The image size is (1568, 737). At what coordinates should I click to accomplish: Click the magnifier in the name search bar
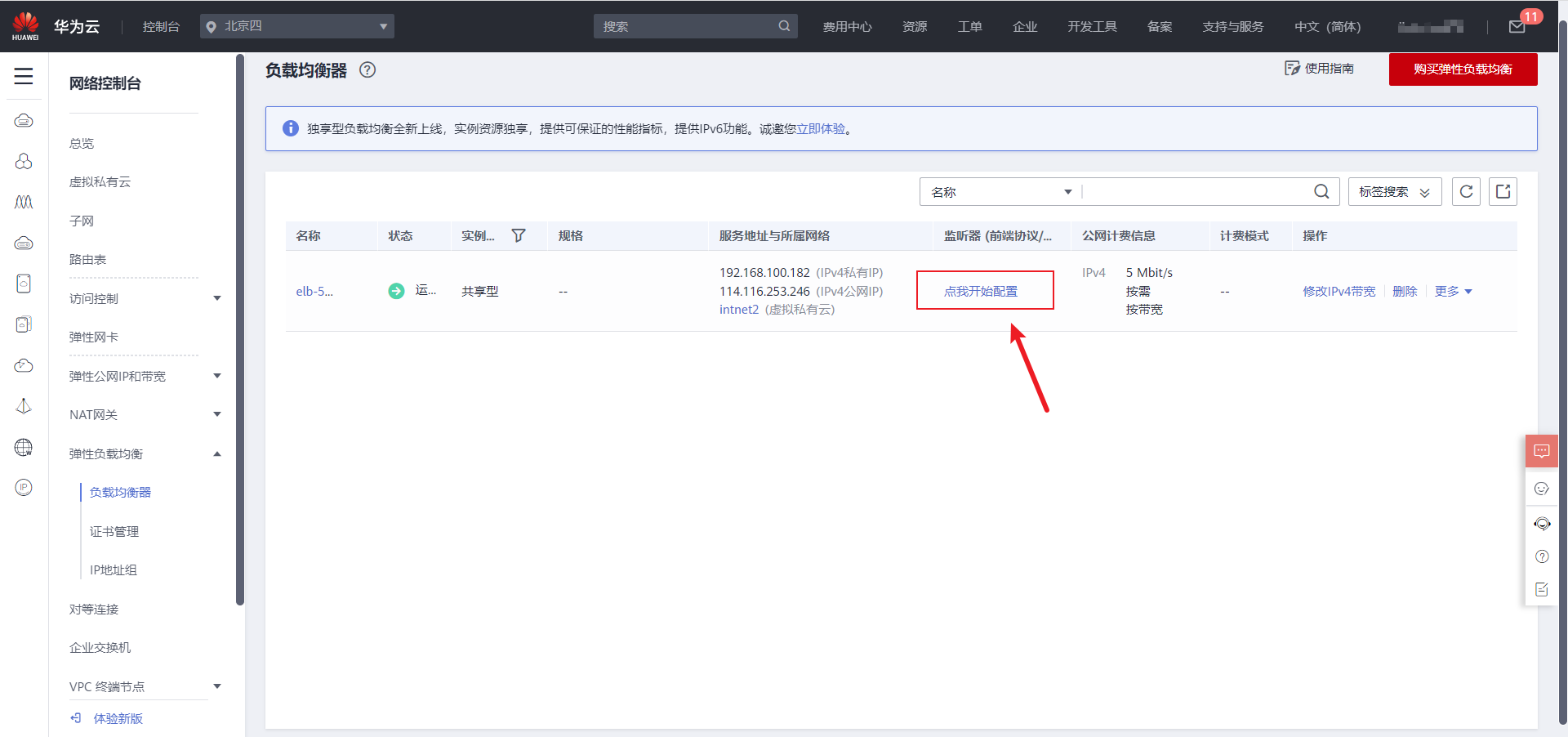(1321, 191)
